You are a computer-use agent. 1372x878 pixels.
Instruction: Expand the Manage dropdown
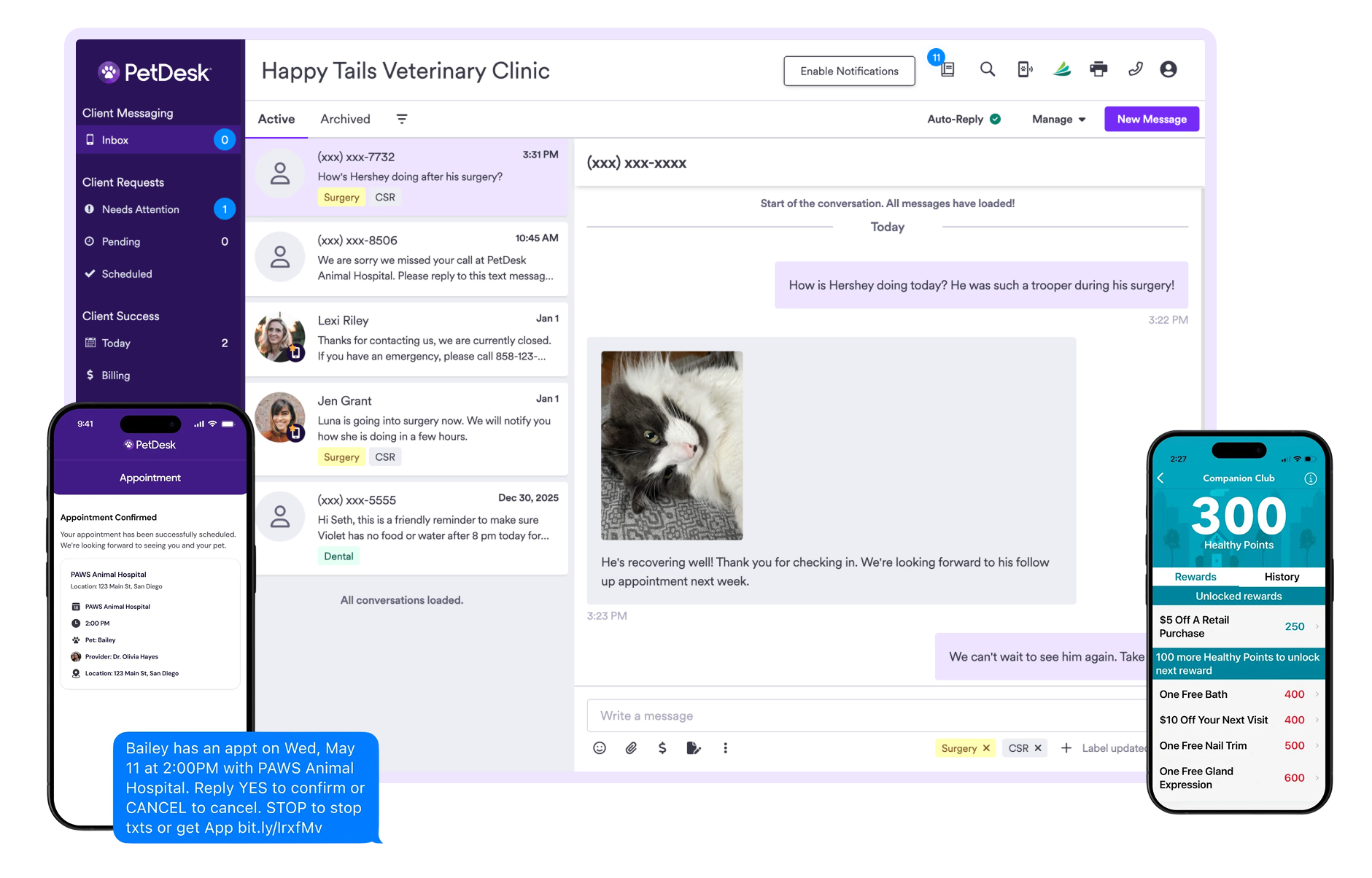click(1058, 119)
